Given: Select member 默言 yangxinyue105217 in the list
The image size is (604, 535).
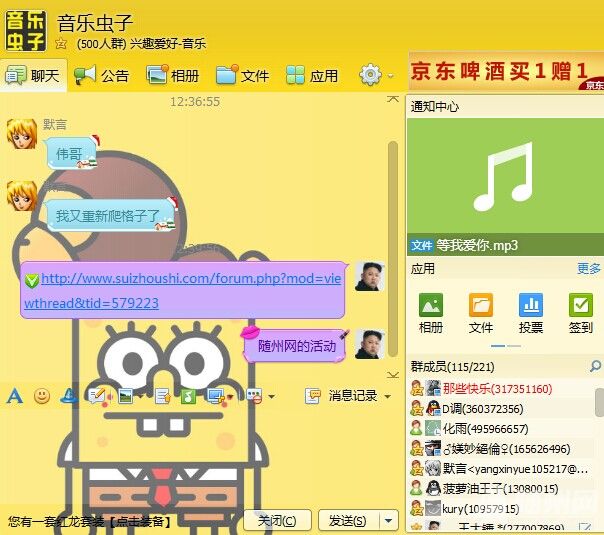Looking at the screenshot, I should 502,469.
